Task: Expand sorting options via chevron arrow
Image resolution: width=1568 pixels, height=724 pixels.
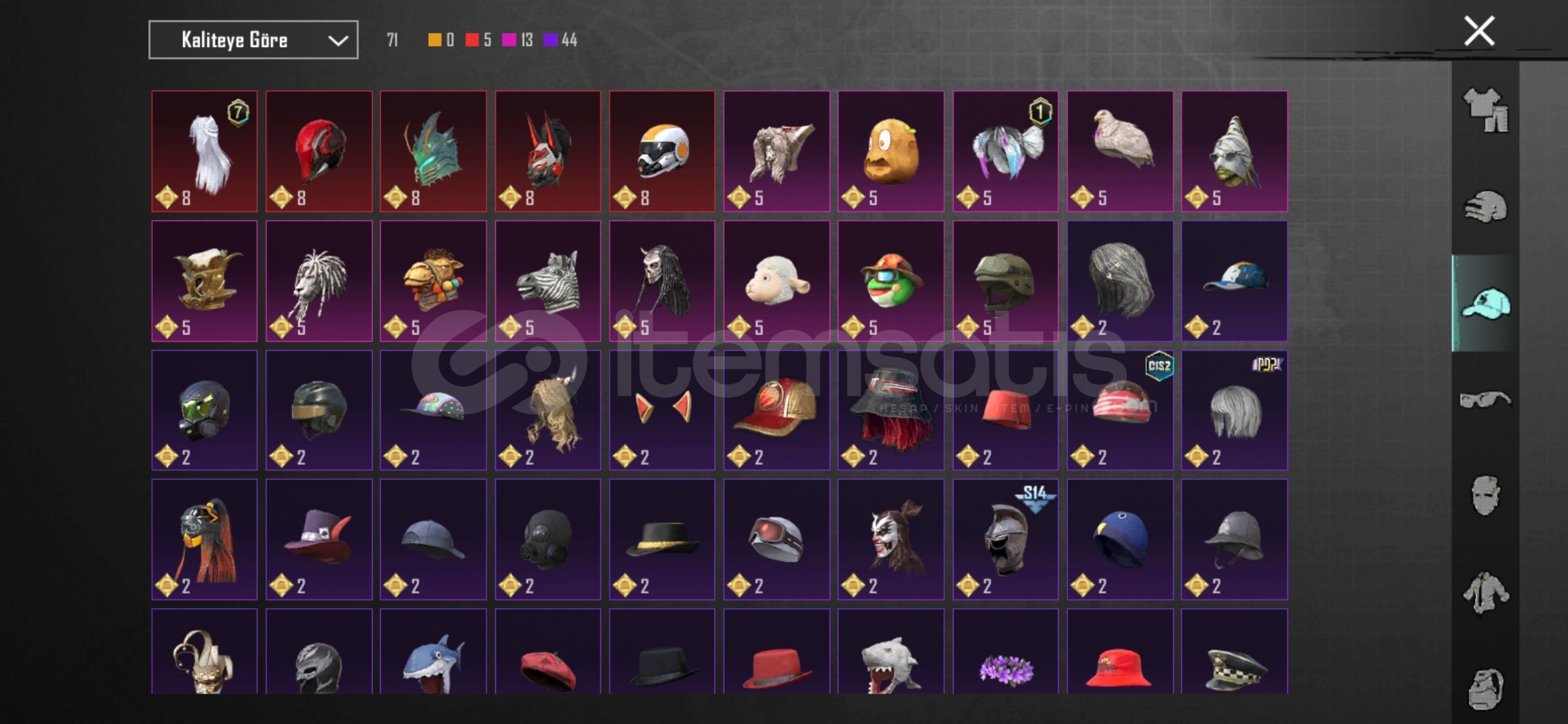Action: (338, 41)
